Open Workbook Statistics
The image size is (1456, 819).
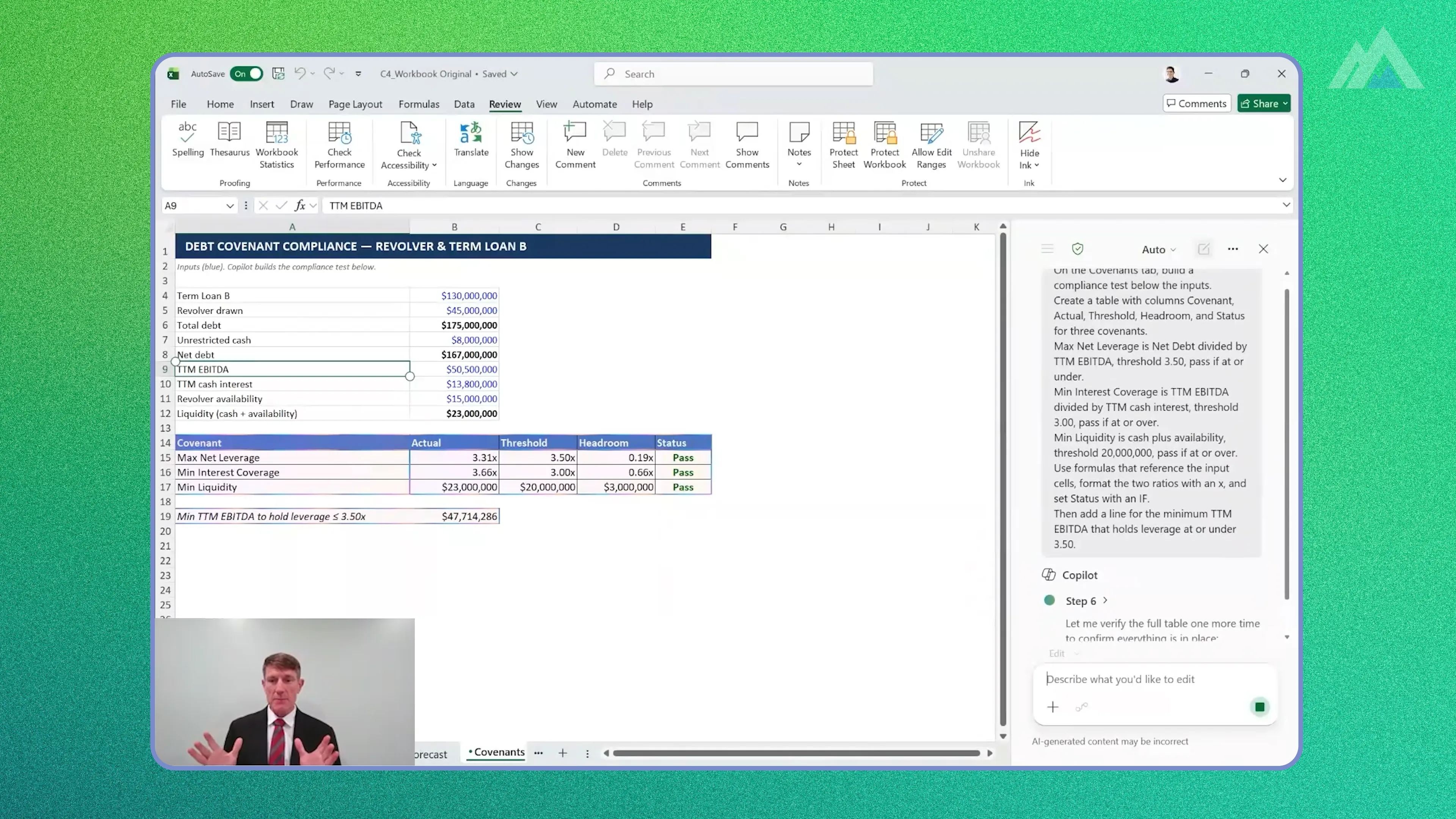(276, 145)
